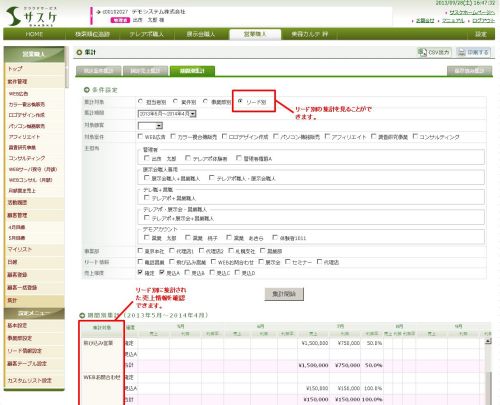Open コンサルティング in the left sidebar

coord(27,158)
